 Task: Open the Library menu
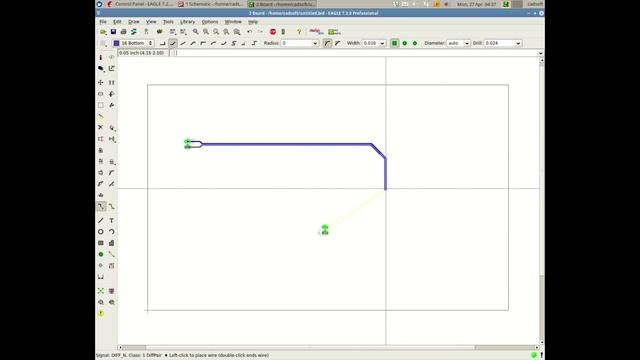click(187, 22)
